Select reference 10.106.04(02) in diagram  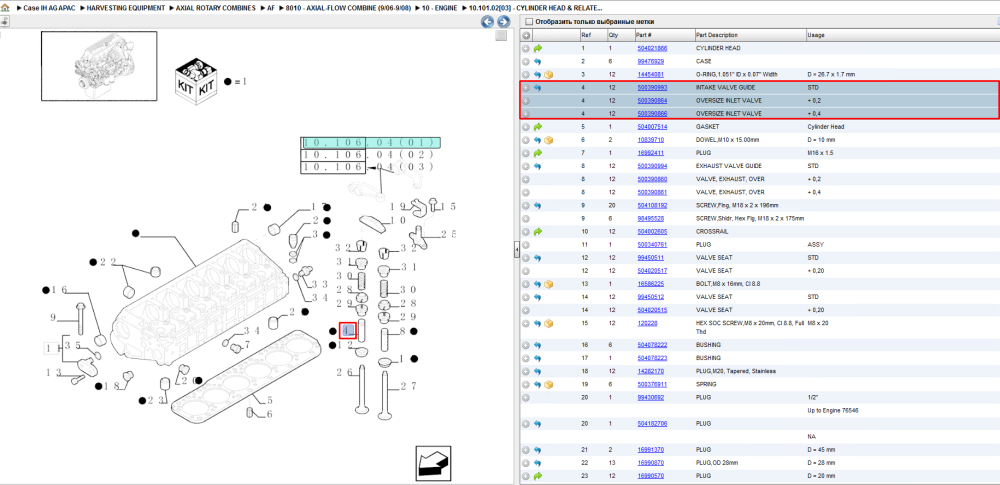coord(369,155)
